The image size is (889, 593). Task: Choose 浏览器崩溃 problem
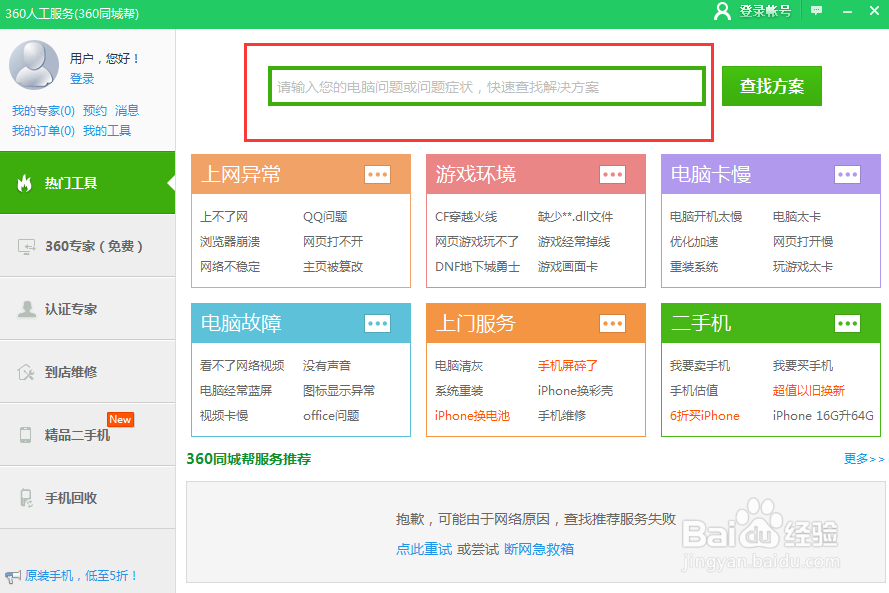230,242
